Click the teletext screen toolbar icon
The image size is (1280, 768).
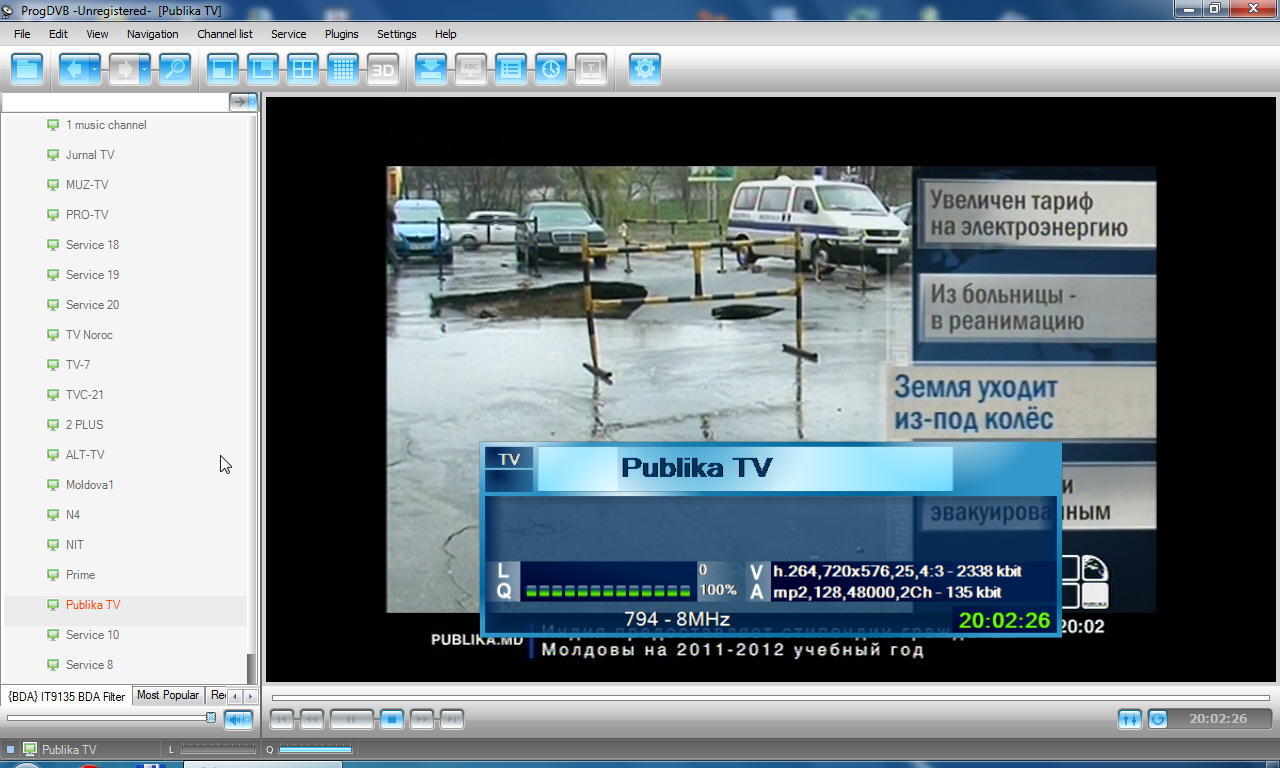click(x=591, y=69)
